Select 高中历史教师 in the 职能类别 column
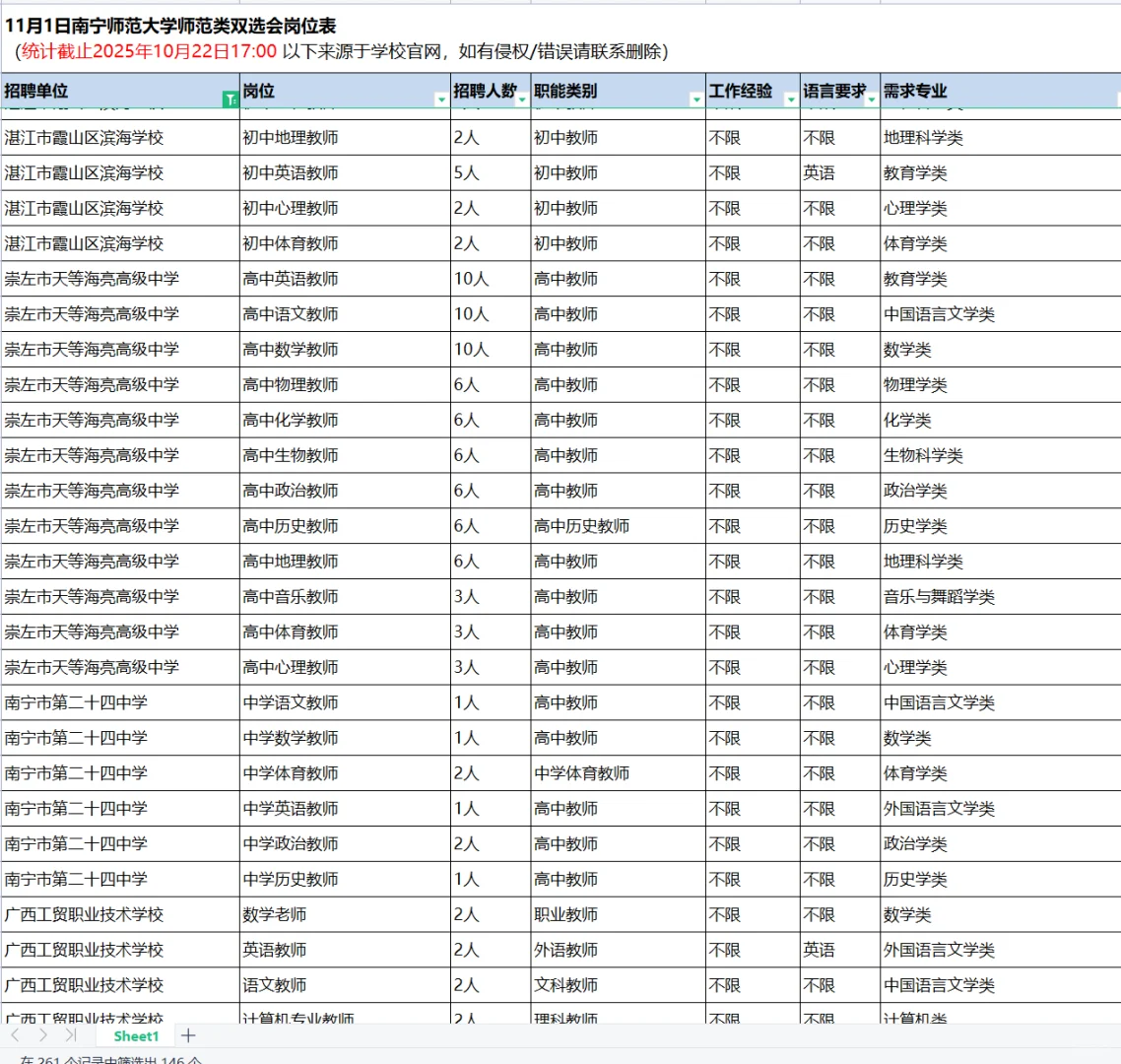This screenshot has width=1121, height=1064. [618, 525]
